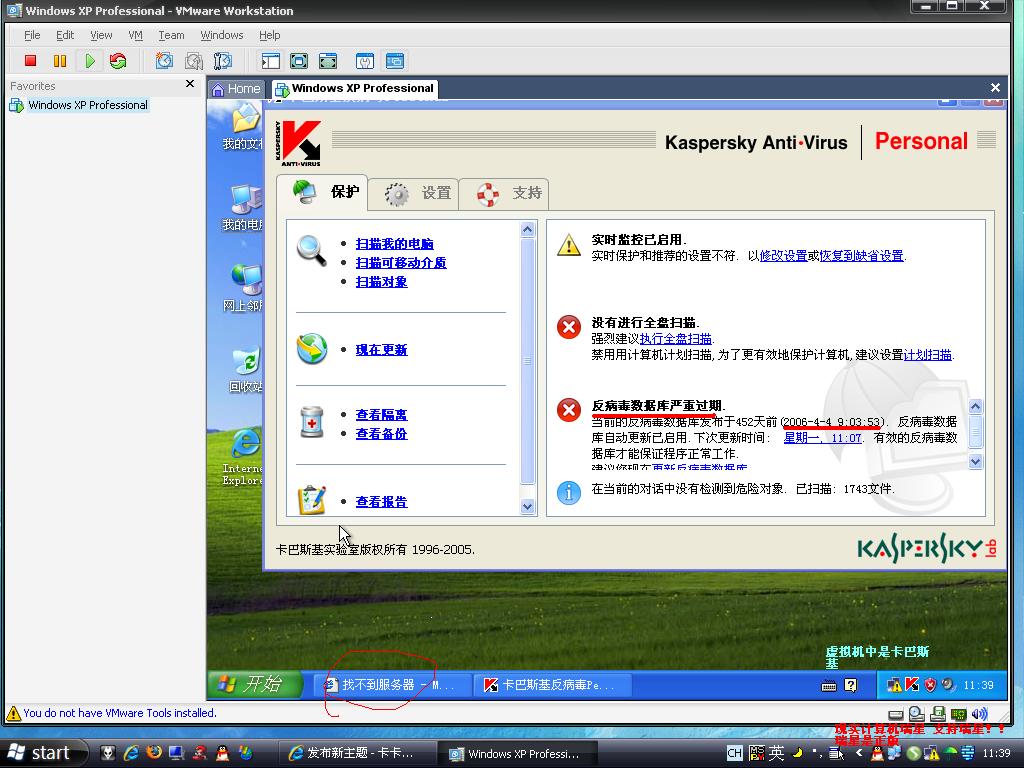Click 执行全盘扫描 full scan link
Viewport: 1024px width, 768px height.
pyautogui.click(x=675, y=338)
